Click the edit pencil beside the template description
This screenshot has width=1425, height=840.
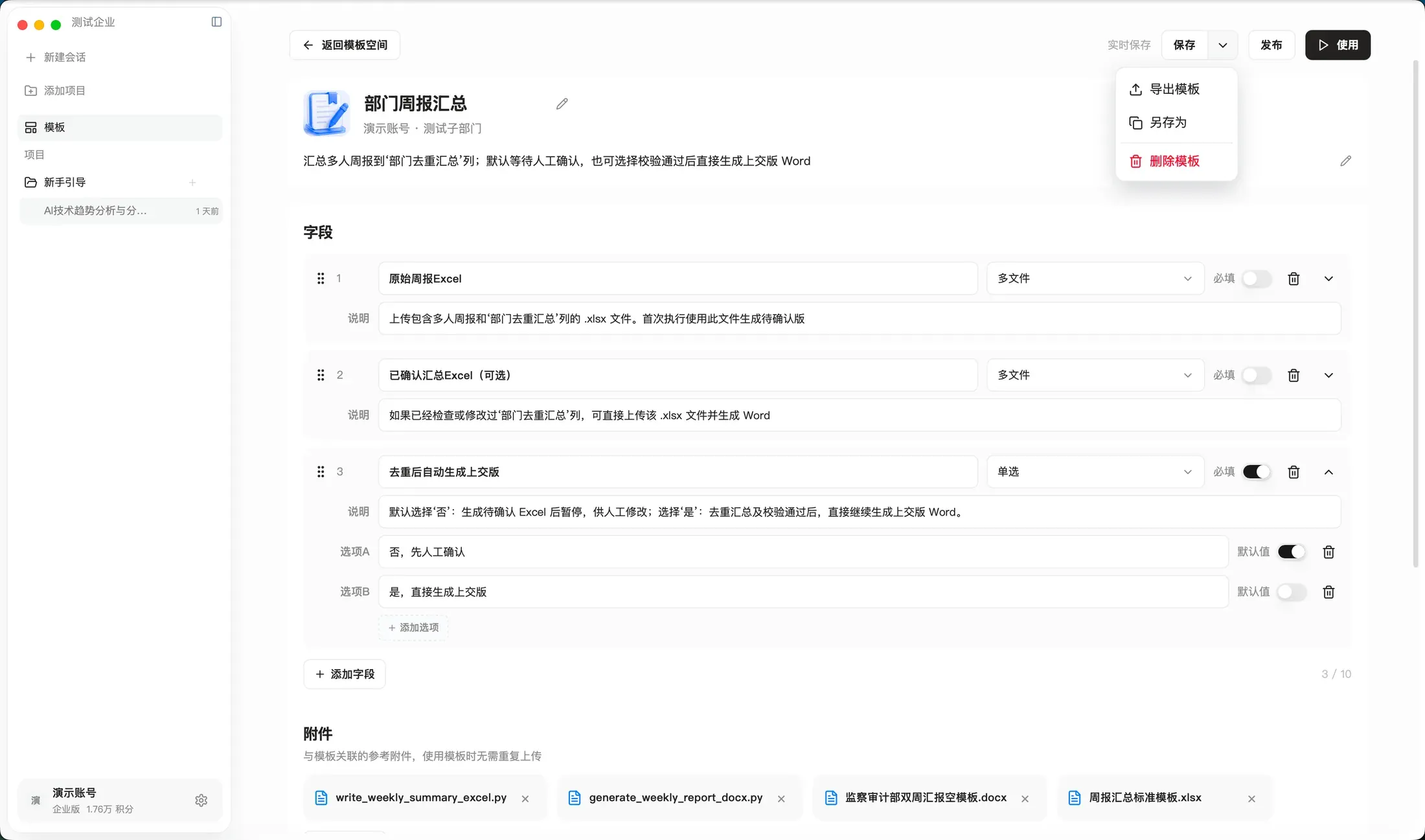(x=1345, y=161)
